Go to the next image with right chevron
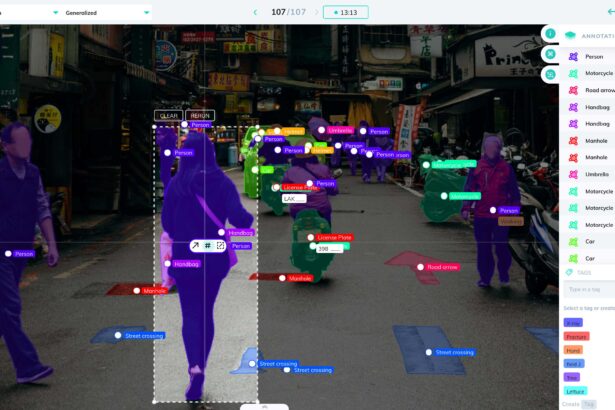The image size is (615, 410). (x=316, y=13)
